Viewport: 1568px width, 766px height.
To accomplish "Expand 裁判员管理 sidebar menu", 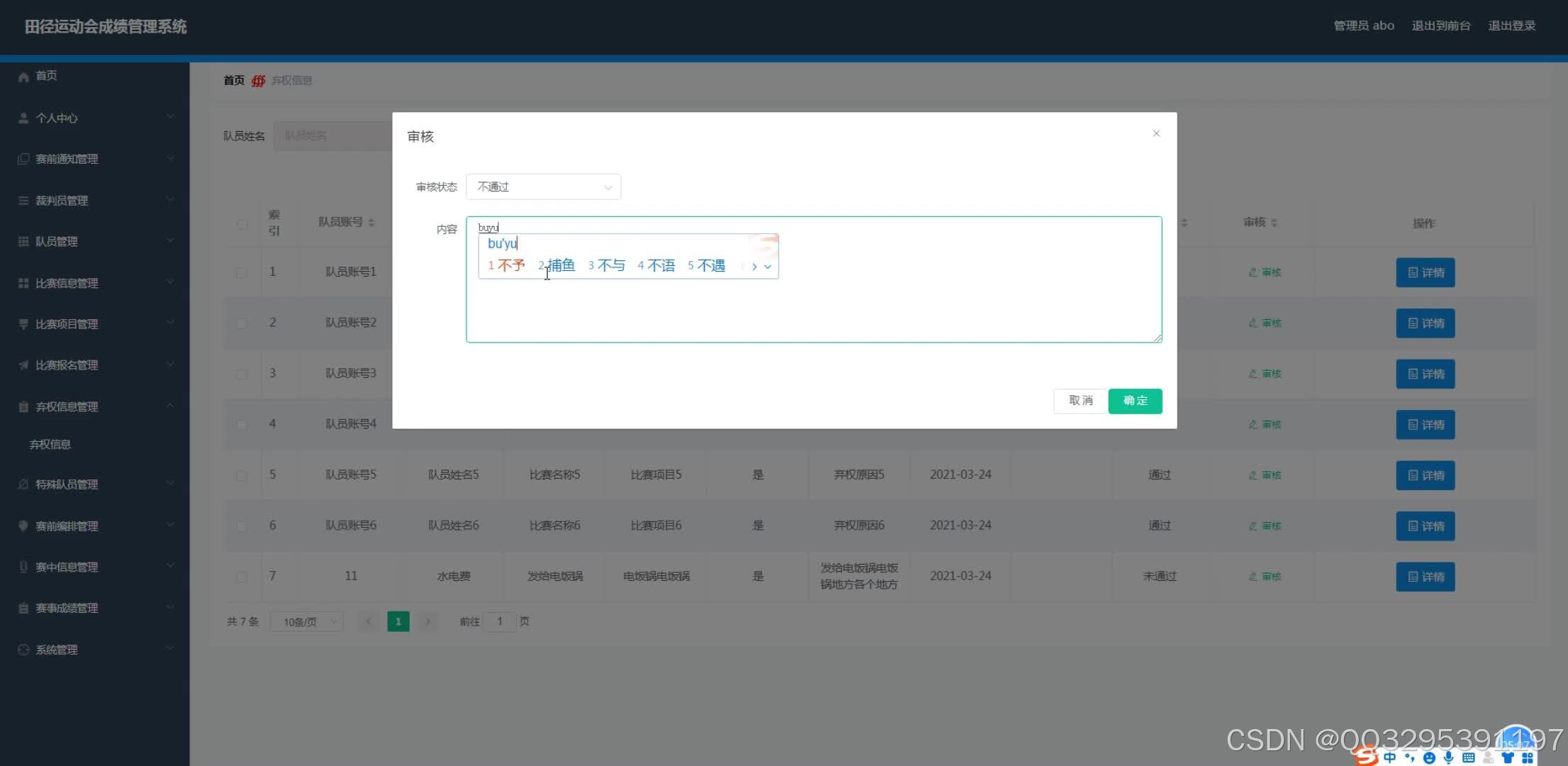I will pos(94,200).
